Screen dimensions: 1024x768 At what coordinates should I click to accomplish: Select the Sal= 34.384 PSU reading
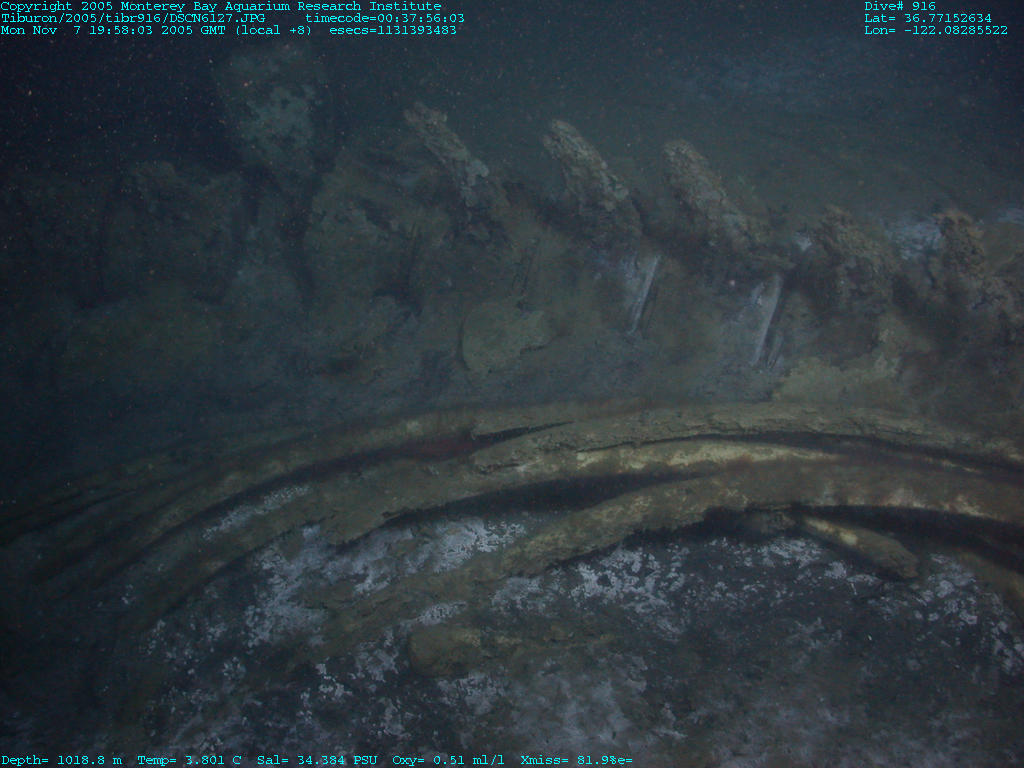[317, 760]
